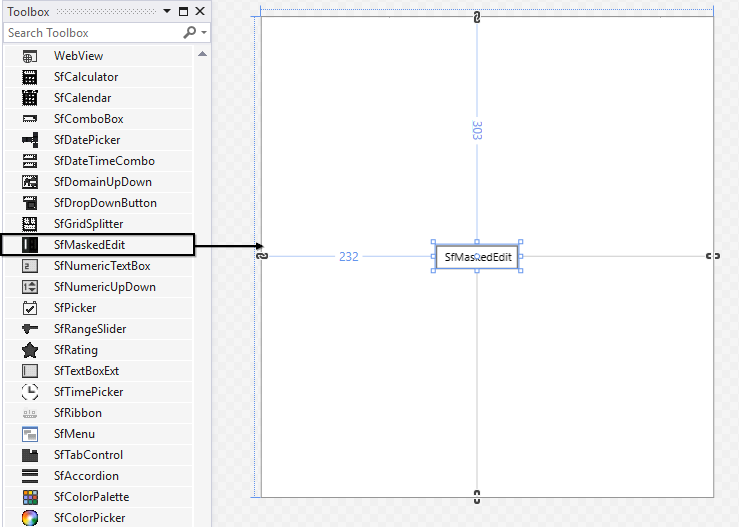The width and height of the screenshot is (739, 527).
Task: Pick the SfDropDownButton icon
Action: pyautogui.click(x=30, y=203)
